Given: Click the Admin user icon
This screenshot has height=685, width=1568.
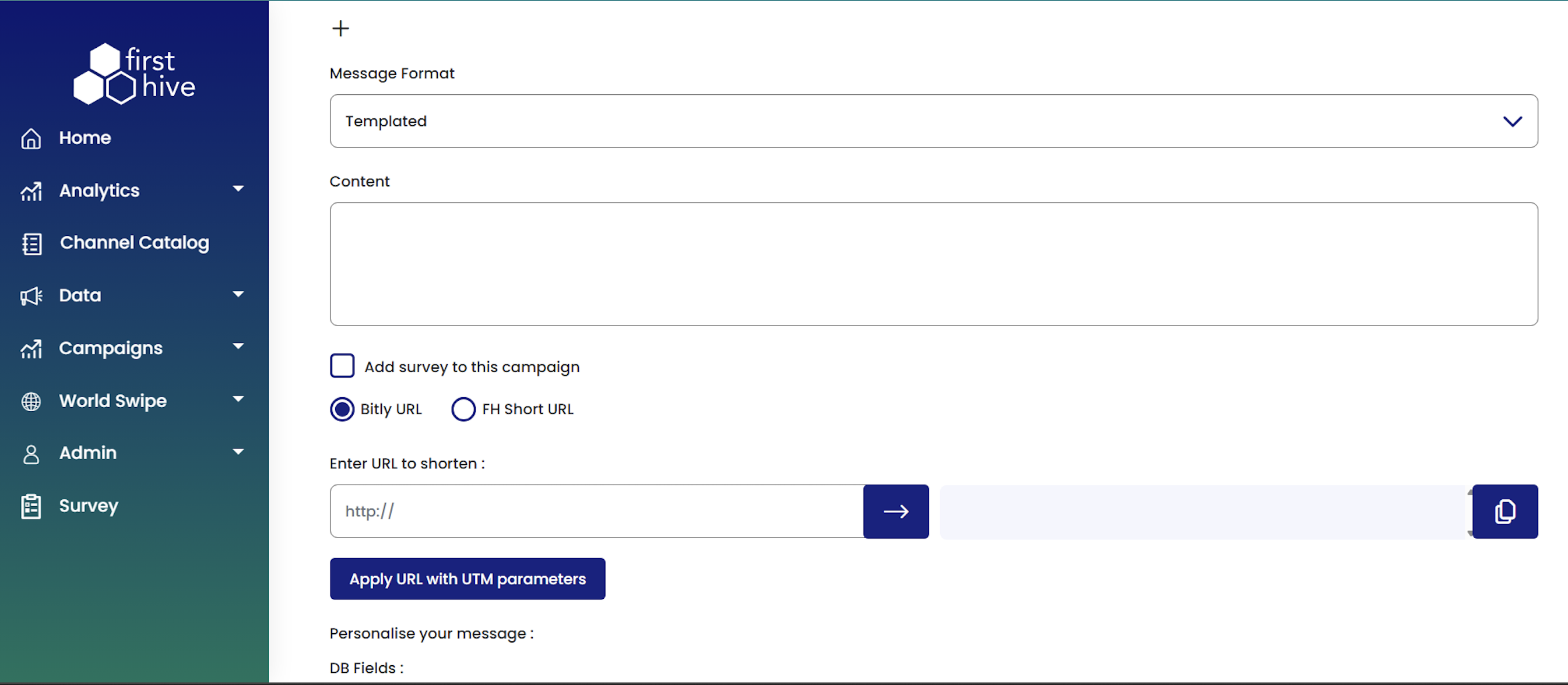Looking at the screenshot, I should [x=31, y=454].
